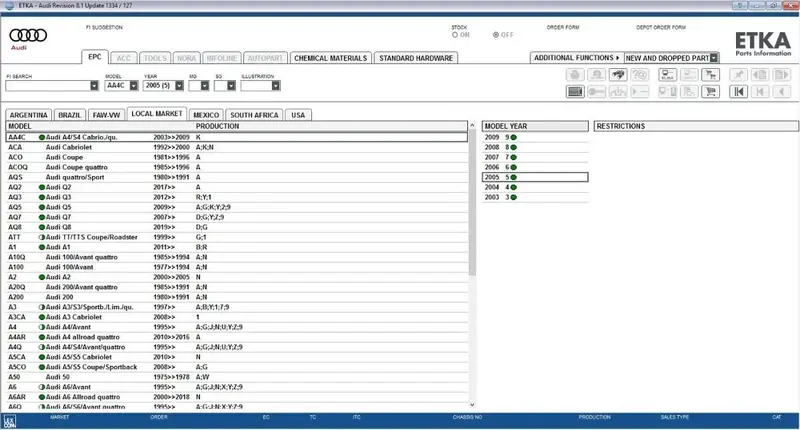The width and height of the screenshot is (800, 430).
Task: Click the key icon in toolbar
Action: tap(596, 92)
